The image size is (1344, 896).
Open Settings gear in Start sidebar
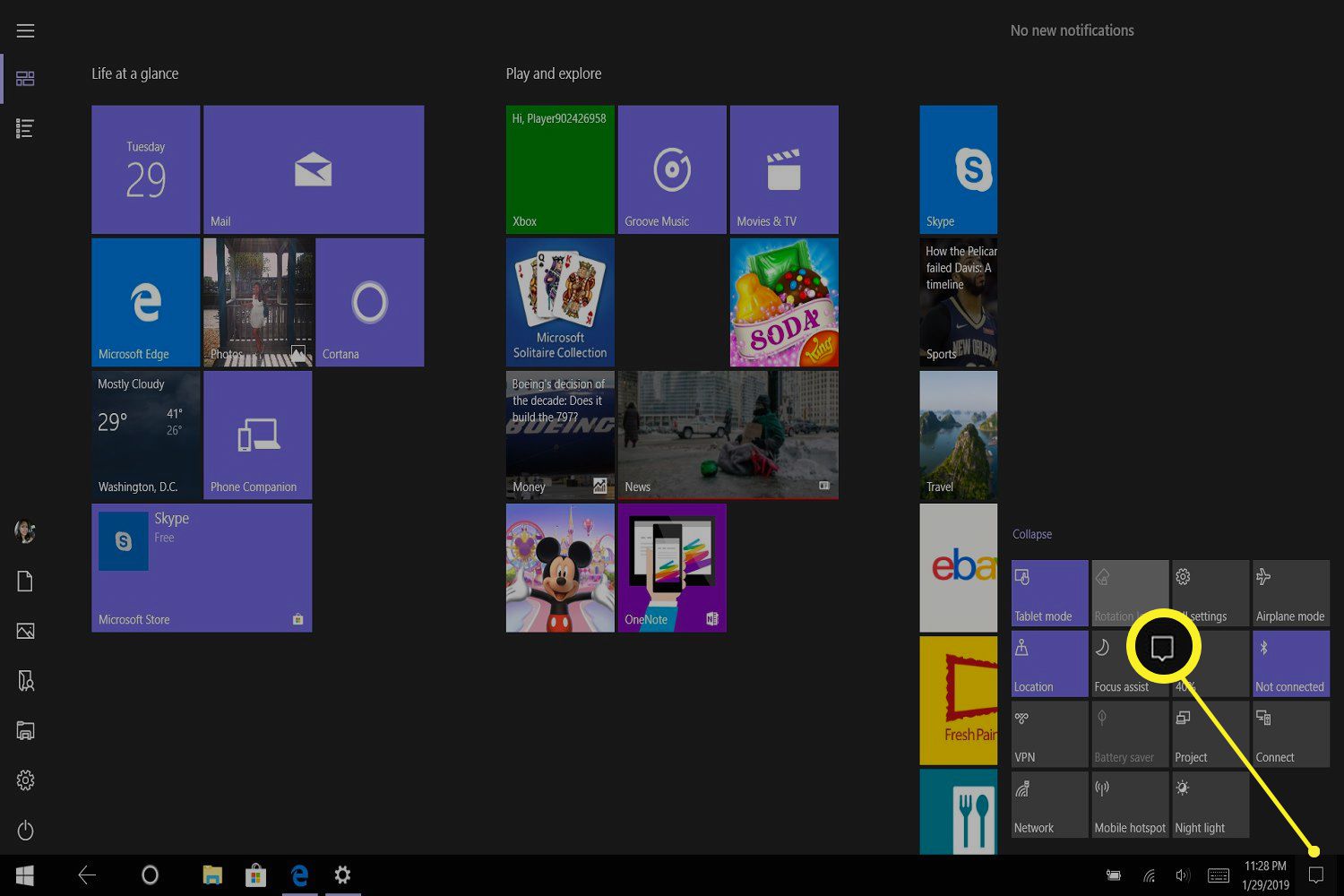tap(25, 780)
